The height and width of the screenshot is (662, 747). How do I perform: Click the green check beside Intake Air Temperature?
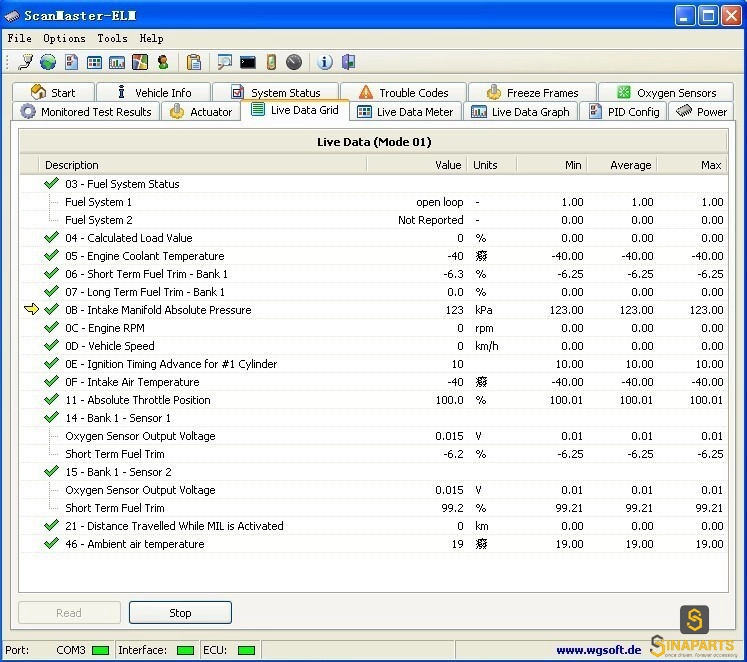(51, 381)
